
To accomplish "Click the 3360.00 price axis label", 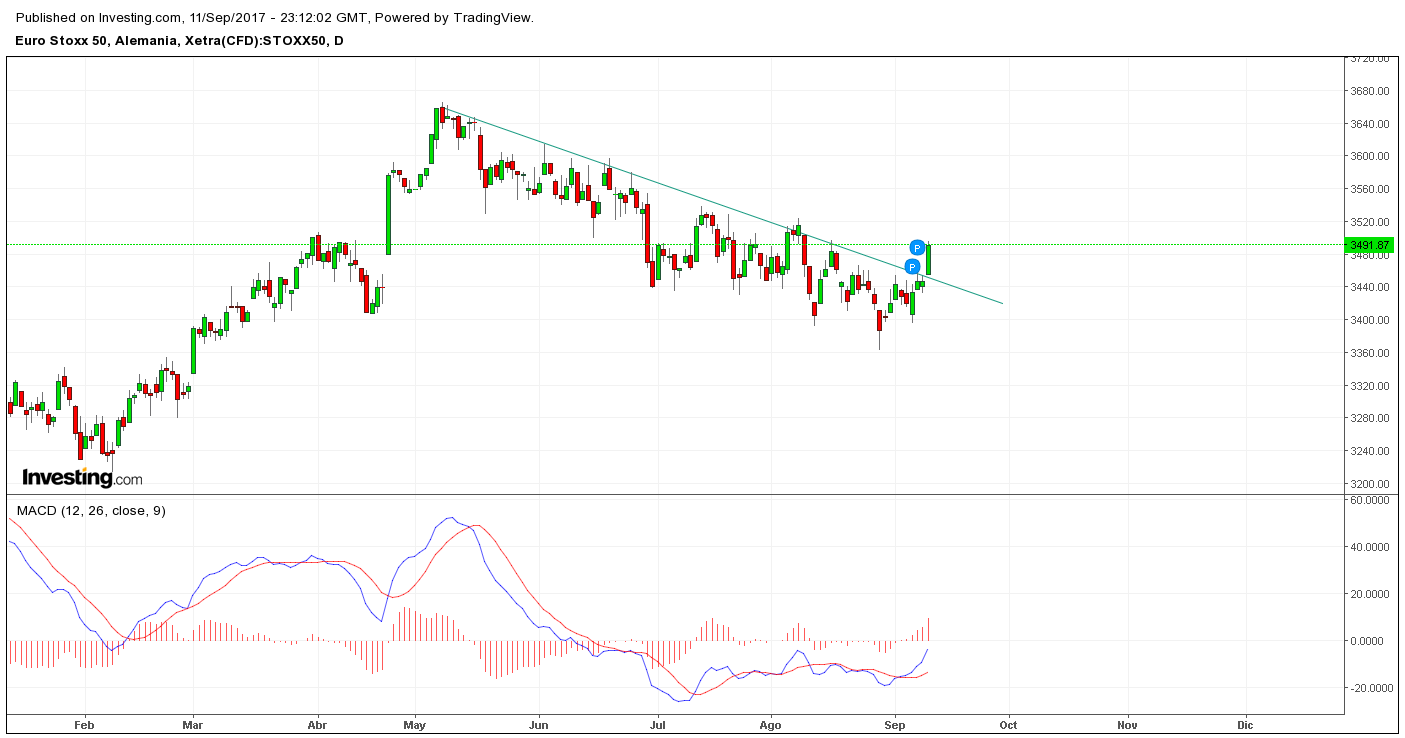I will click(1370, 353).
